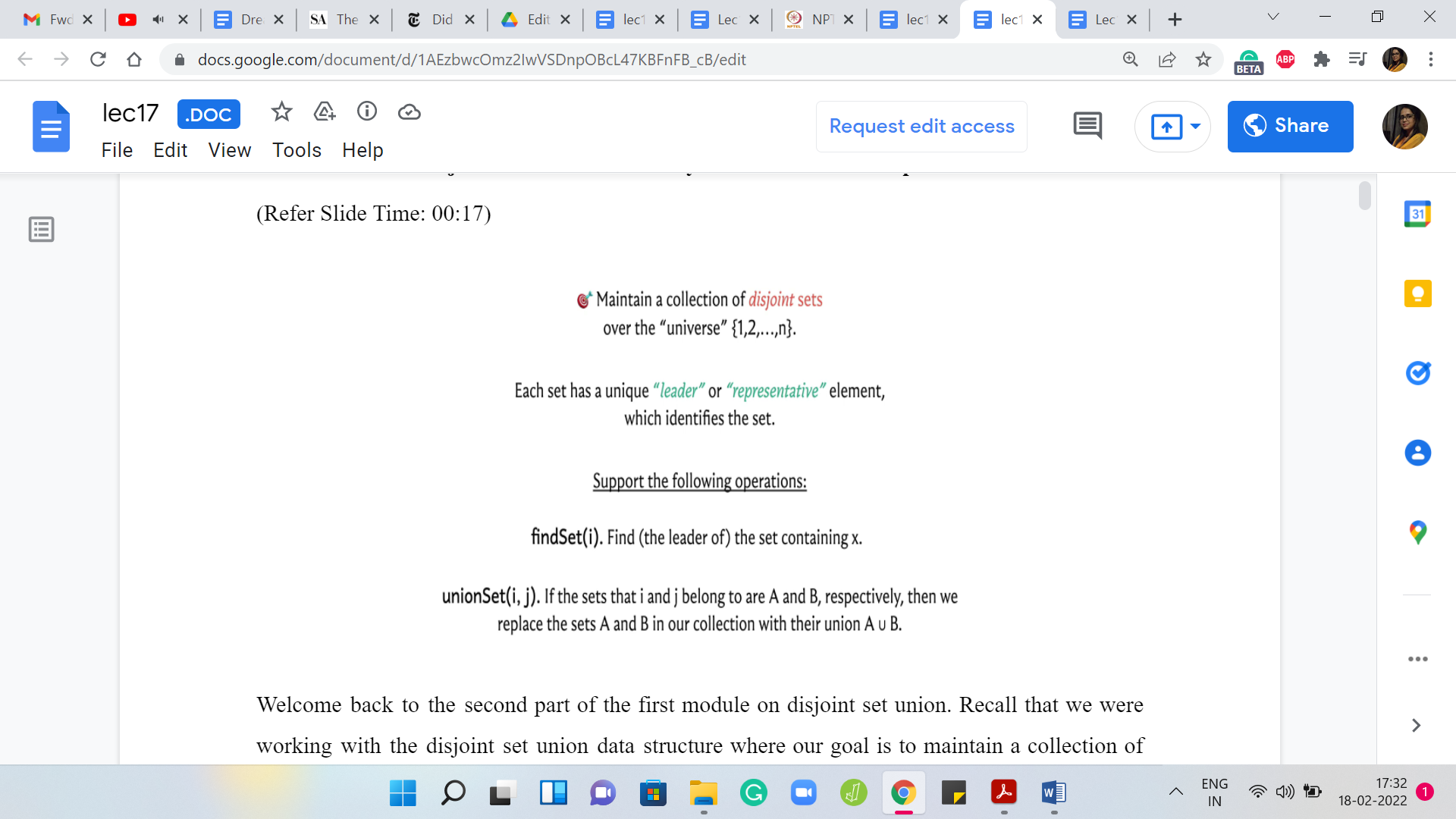
Task: Open Google Calendar side panel
Action: click(x=1417, y=215)
